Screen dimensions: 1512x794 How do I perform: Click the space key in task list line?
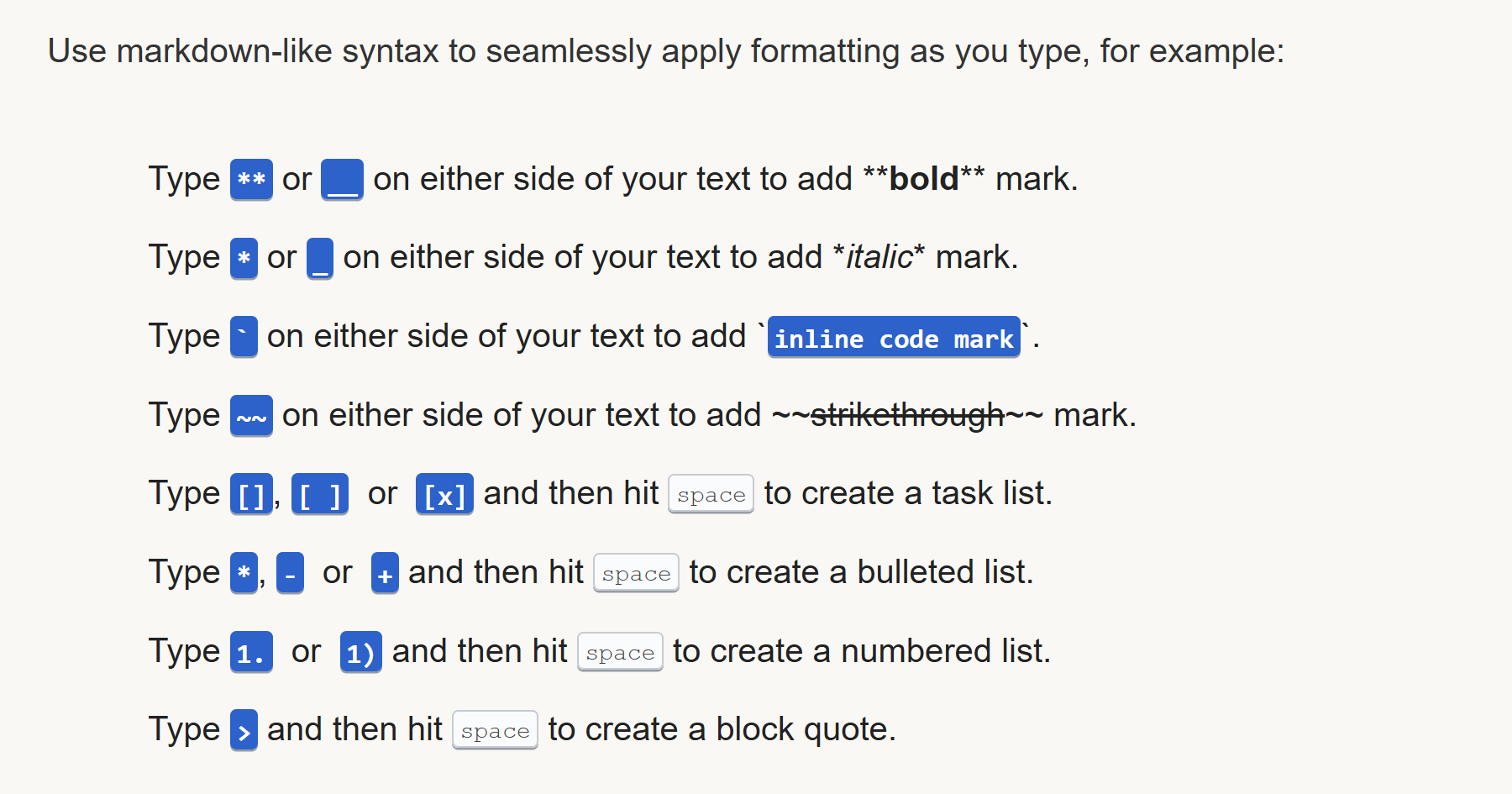click(711, 494)
